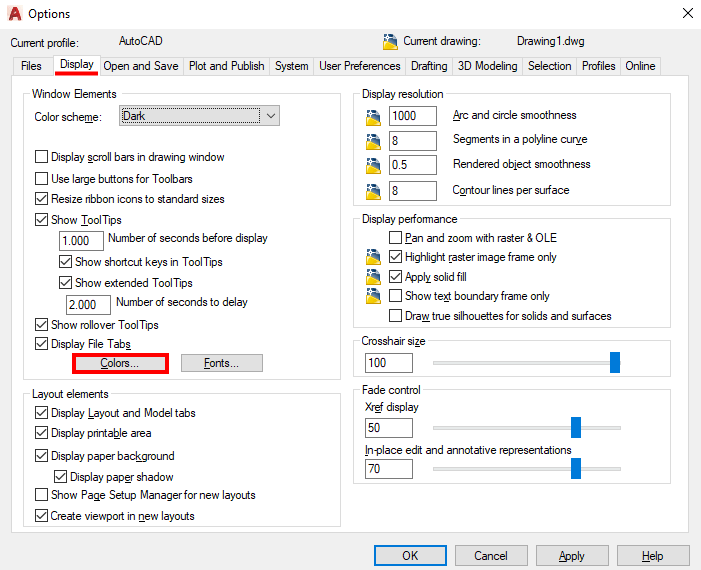
Task: Toggle Show shortcut keys in ToolTips
Action: click(66, 262)
